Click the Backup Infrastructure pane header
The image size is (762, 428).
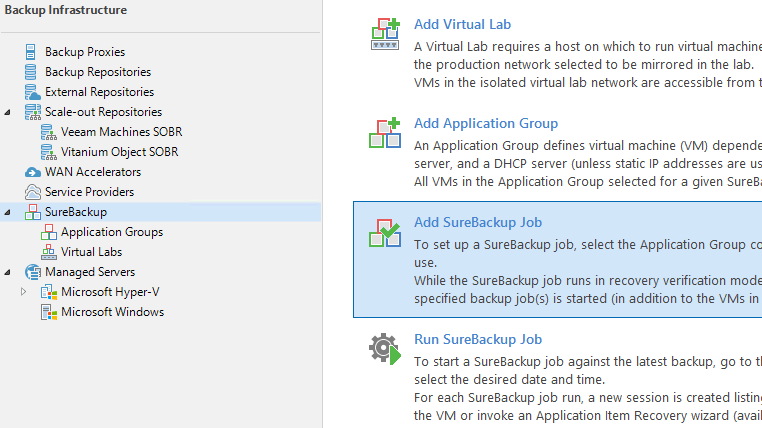[x=66, y=10]
